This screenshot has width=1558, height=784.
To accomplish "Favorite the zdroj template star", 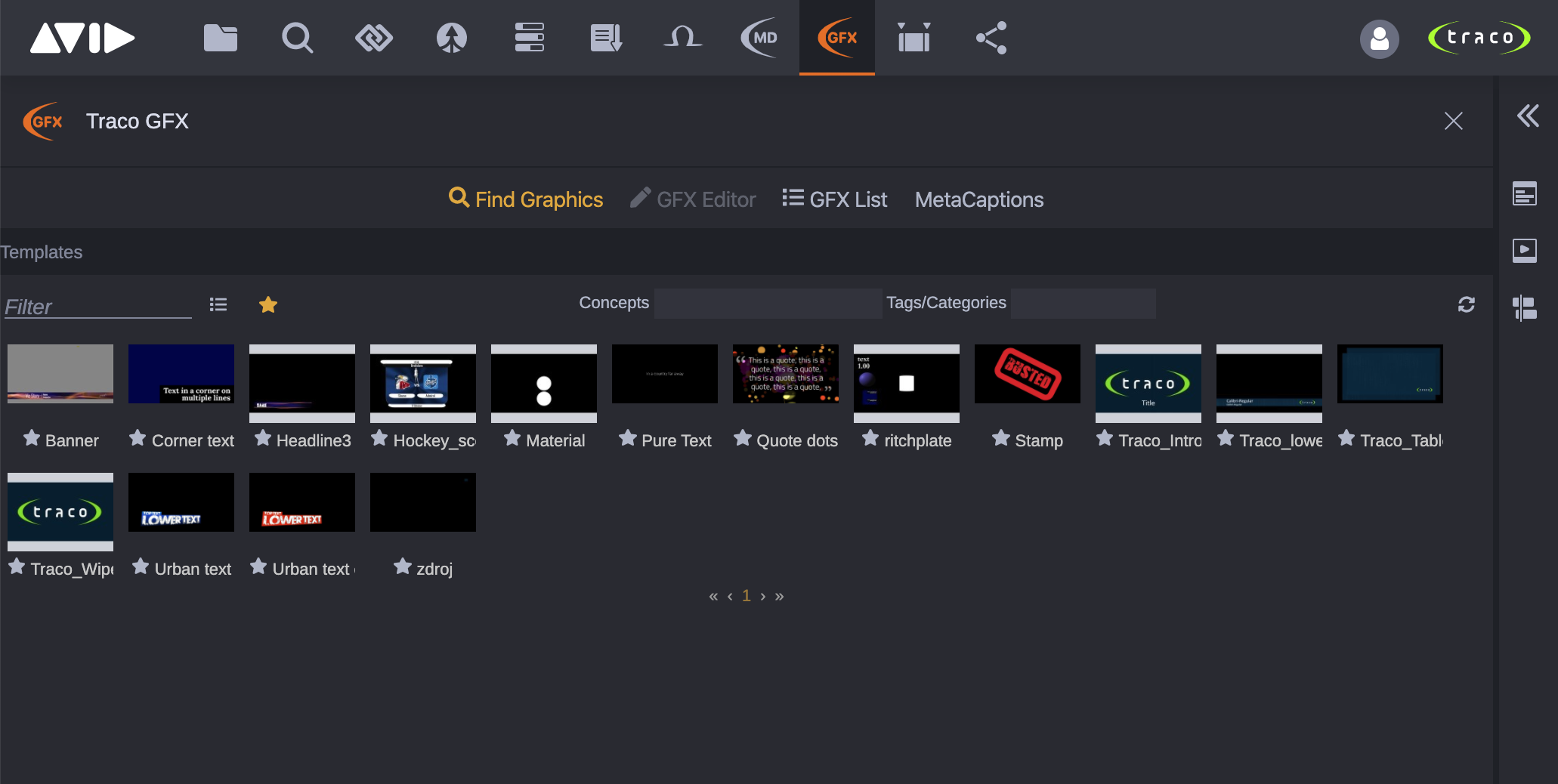I will click(x=403, y=566).
